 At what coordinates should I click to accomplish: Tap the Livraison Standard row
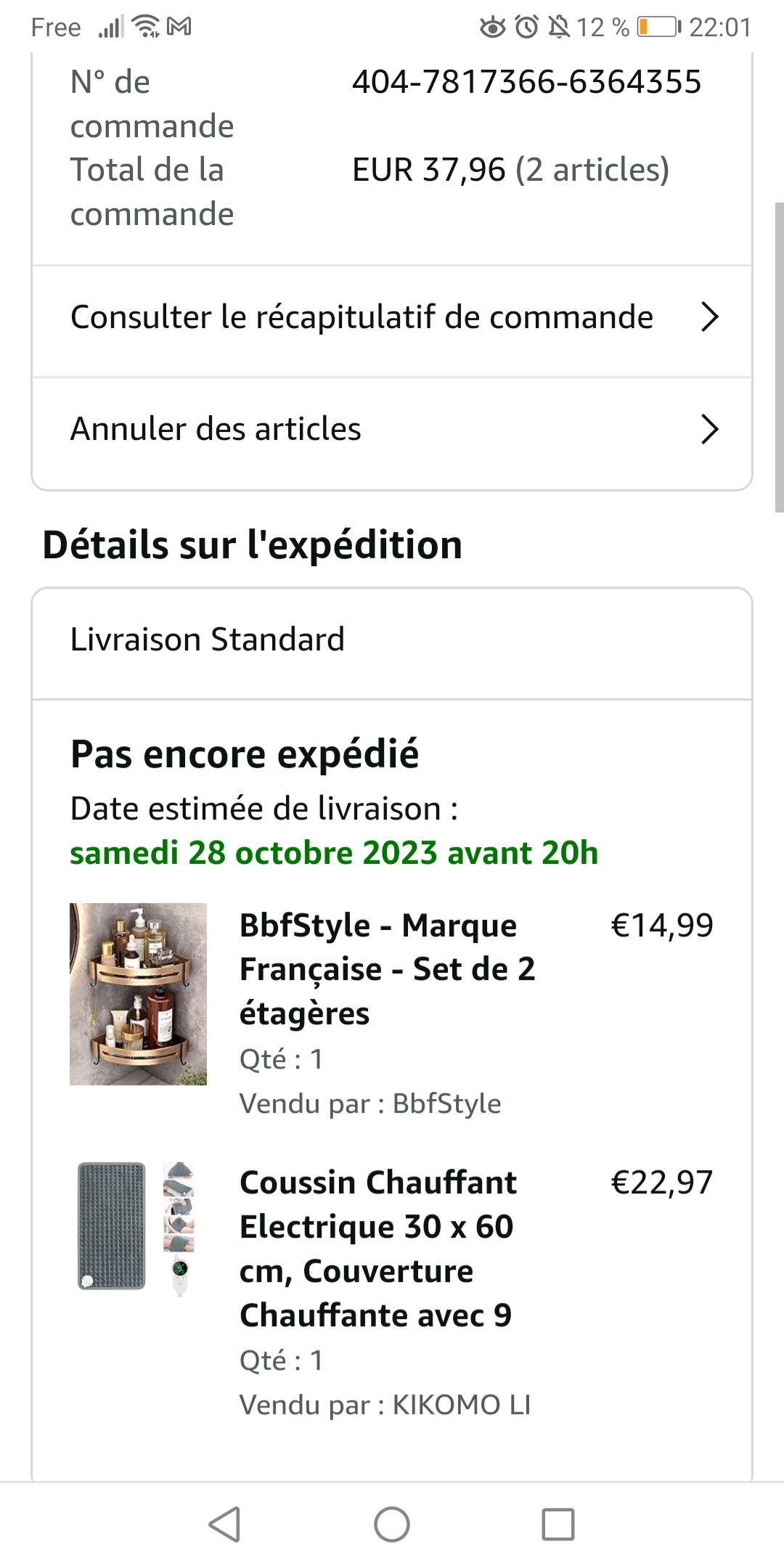click(208, 640)
